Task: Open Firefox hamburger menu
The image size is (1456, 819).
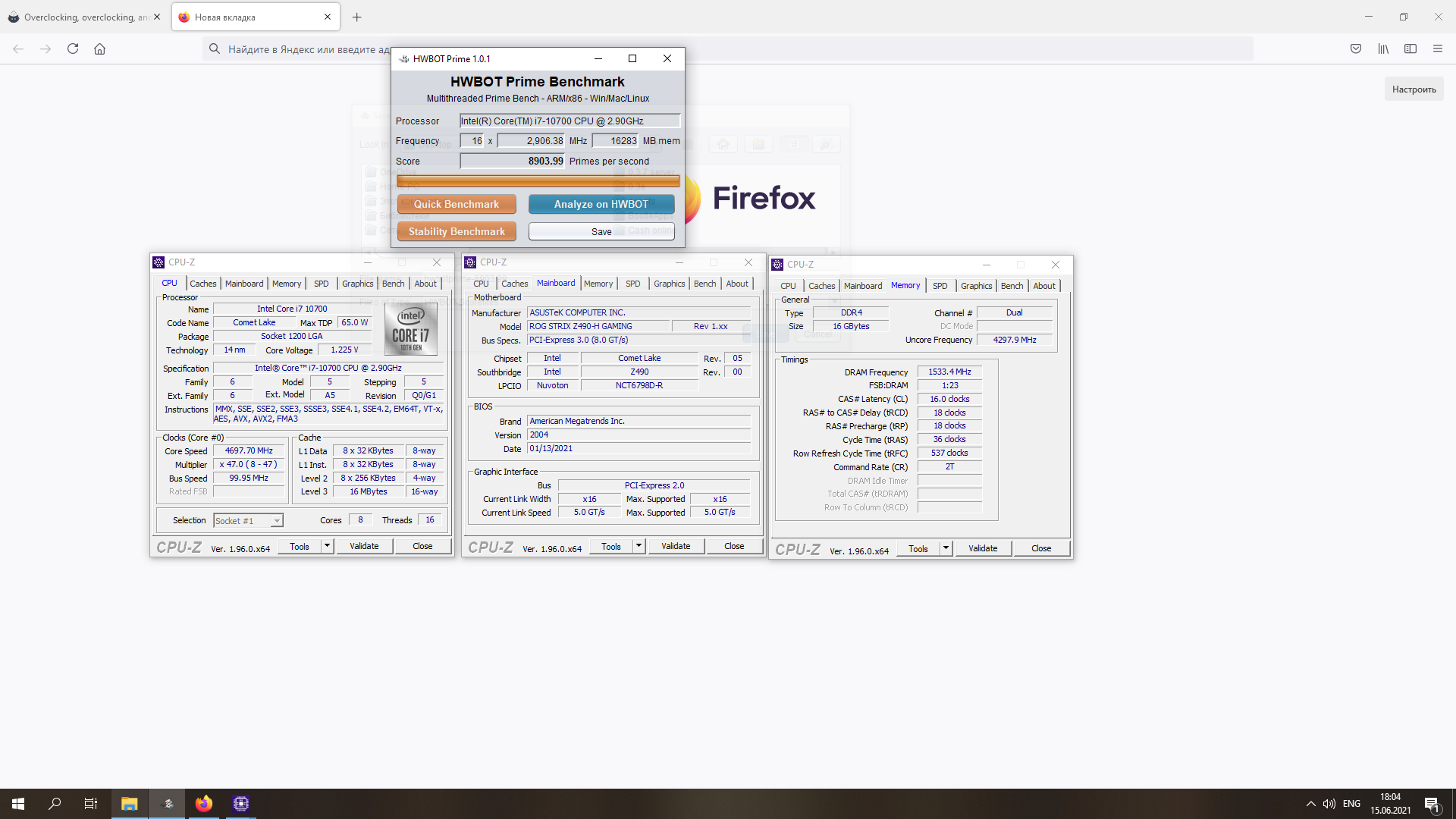Action: tap(1438, 49)
